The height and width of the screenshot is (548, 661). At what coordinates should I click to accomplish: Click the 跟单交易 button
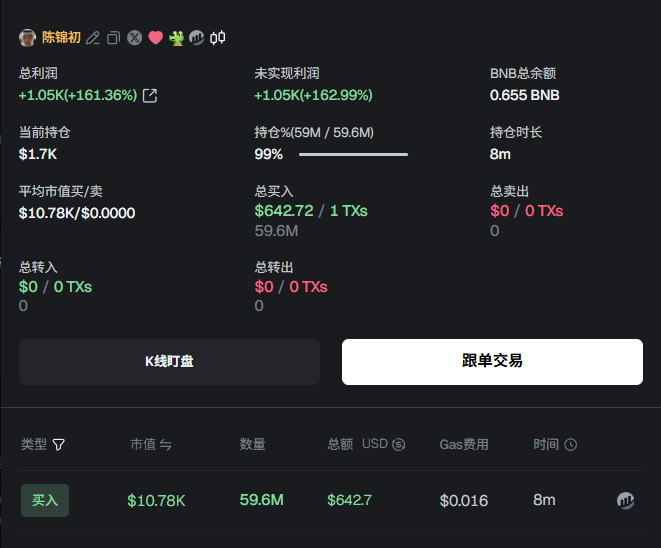pyautogui.click(x=492, y=362)
